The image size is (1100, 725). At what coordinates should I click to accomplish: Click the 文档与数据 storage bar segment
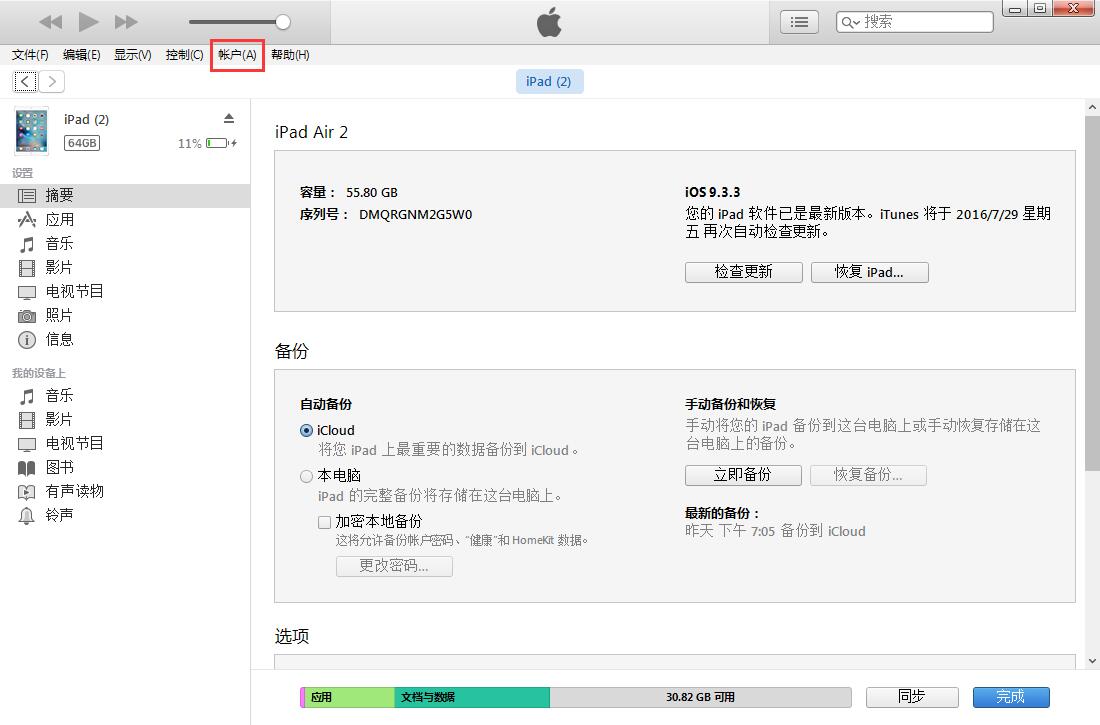point(472,697)
